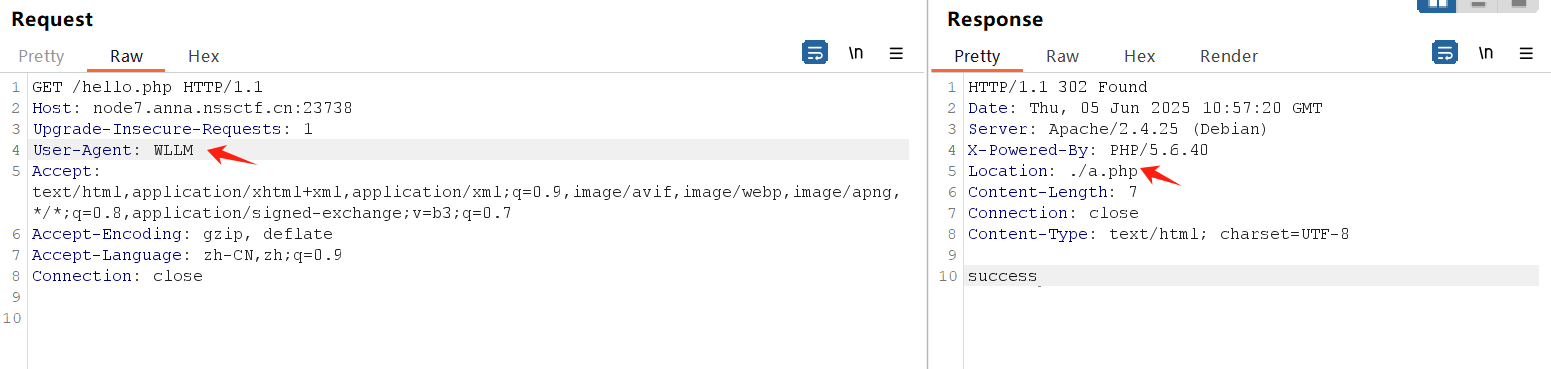The height and width of the screenshot is (369, 1551).
Task: Switch Request view to Raw tab
Action: [x=126, y=56]
